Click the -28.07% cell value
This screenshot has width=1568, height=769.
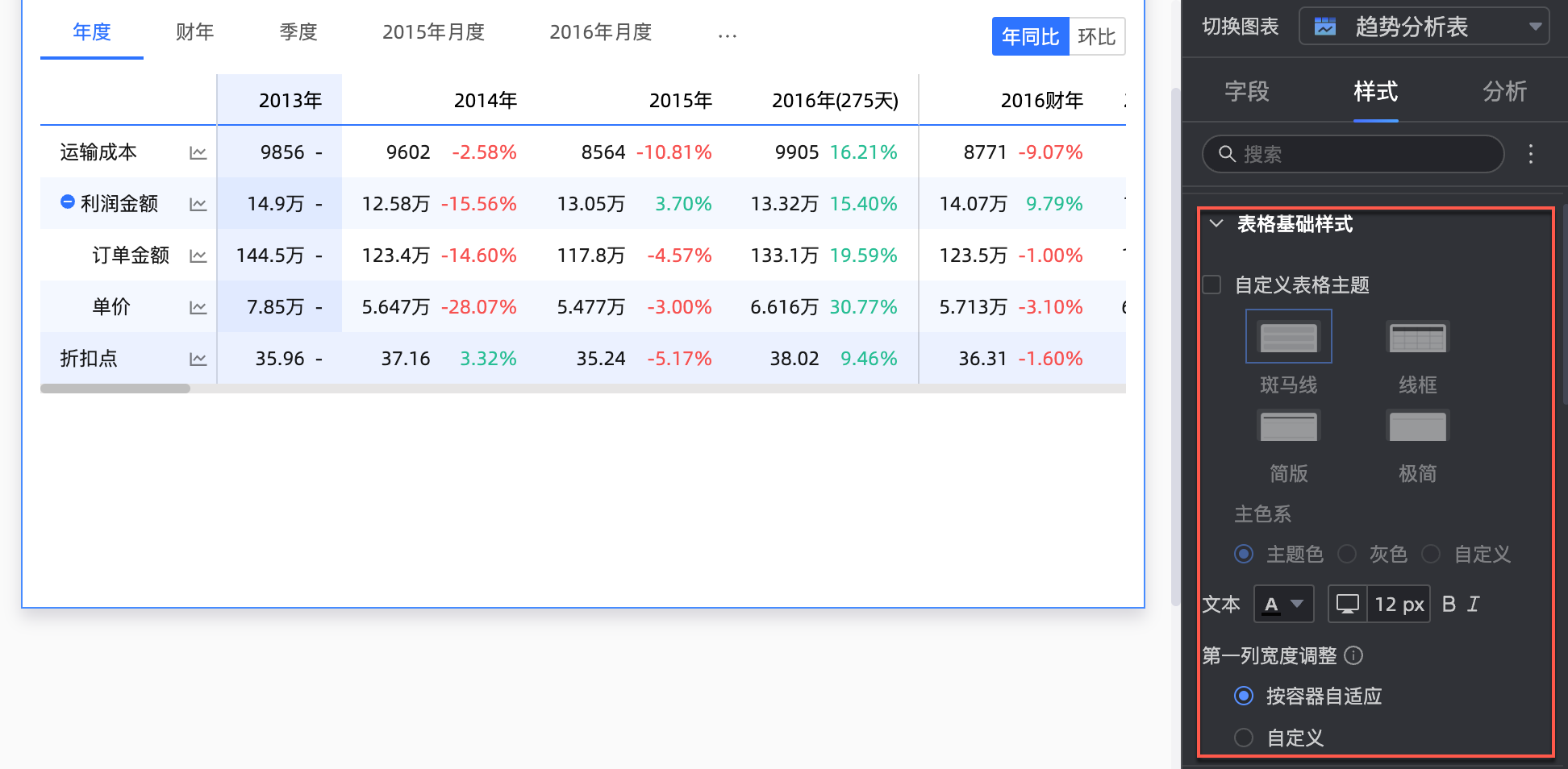tap(479, 307)
